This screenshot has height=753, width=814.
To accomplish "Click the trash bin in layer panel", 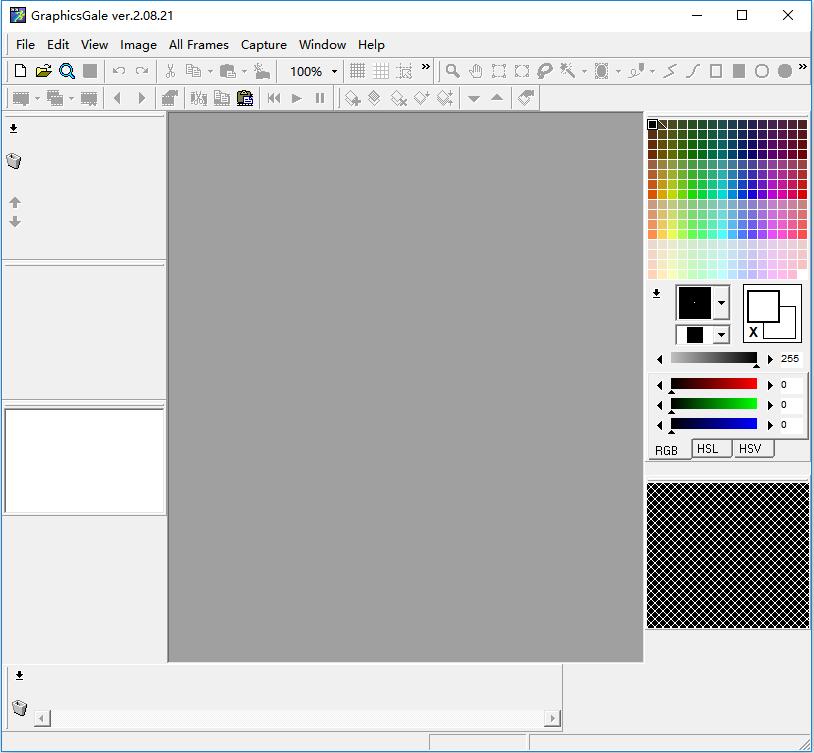I will tap(14, 161).
